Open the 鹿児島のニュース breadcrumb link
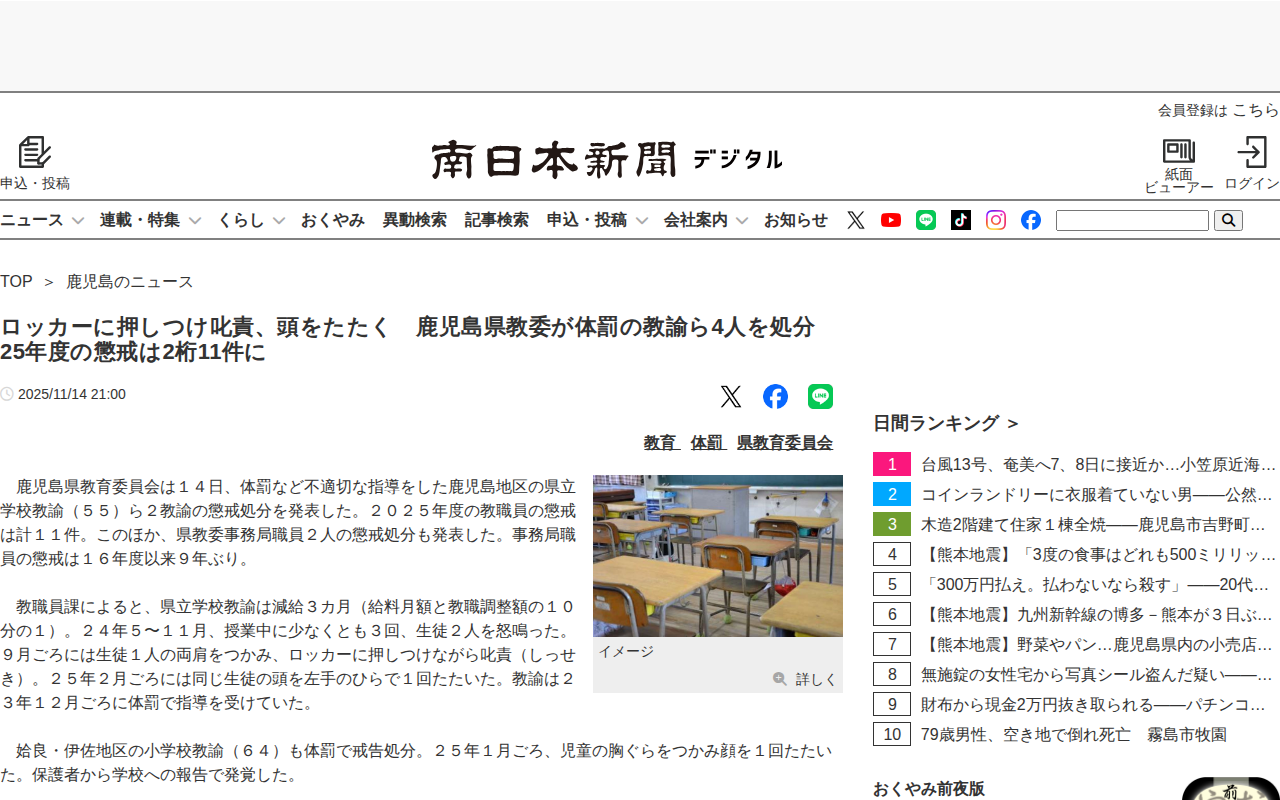 [130, 282]
